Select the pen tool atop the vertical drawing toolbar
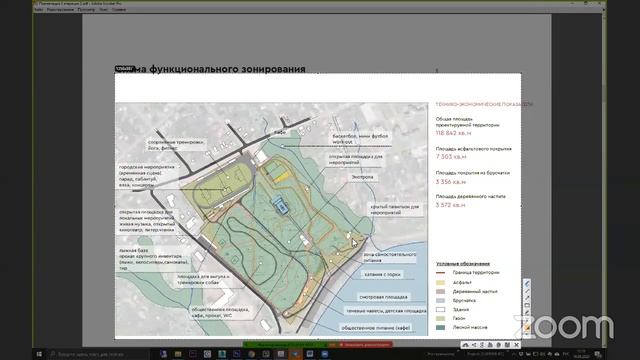 click(x=527, y=284)
